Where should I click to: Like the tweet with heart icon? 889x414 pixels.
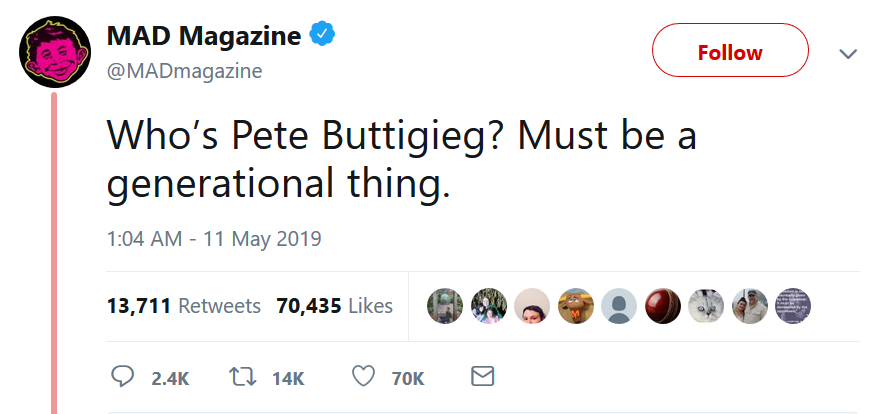(363, 377)
